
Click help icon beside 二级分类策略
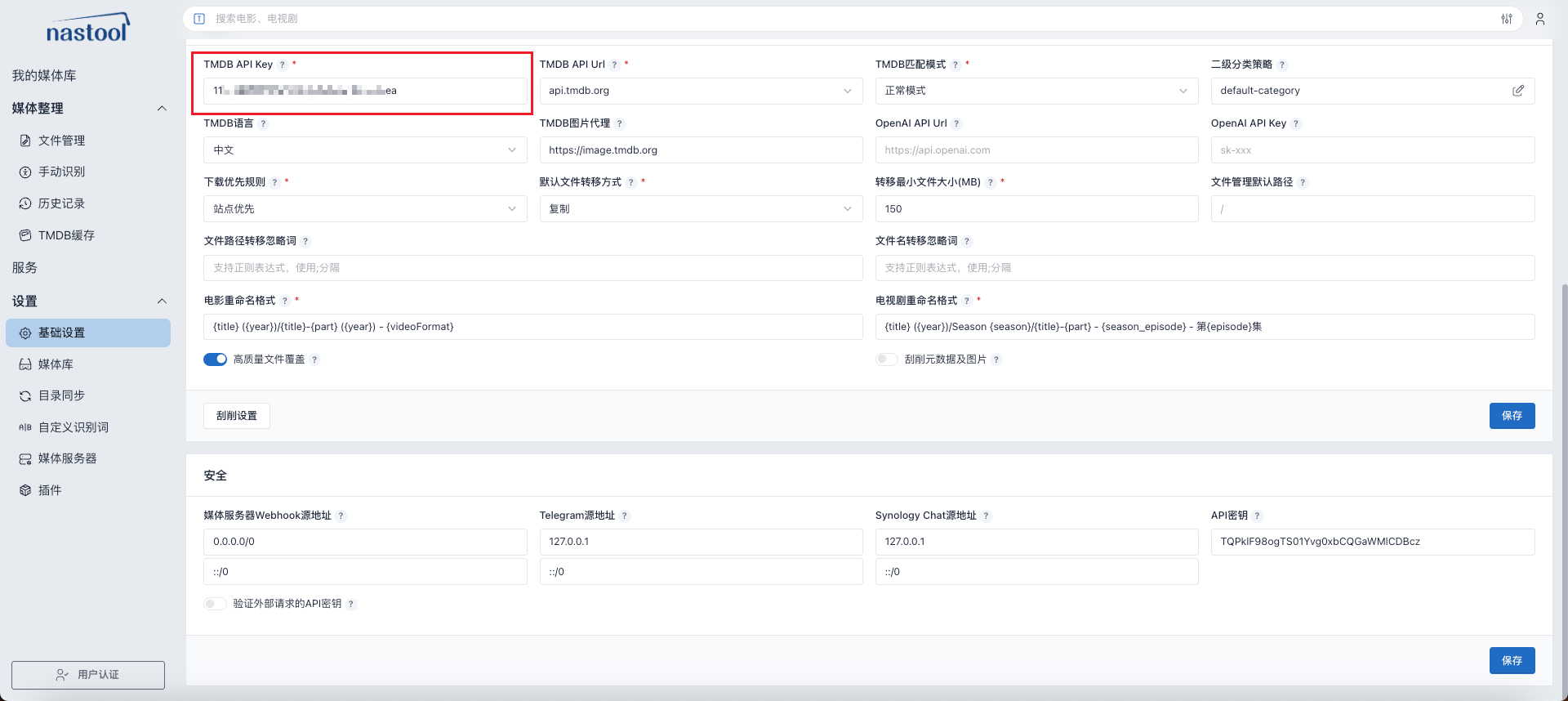[x=1282, y=65]
